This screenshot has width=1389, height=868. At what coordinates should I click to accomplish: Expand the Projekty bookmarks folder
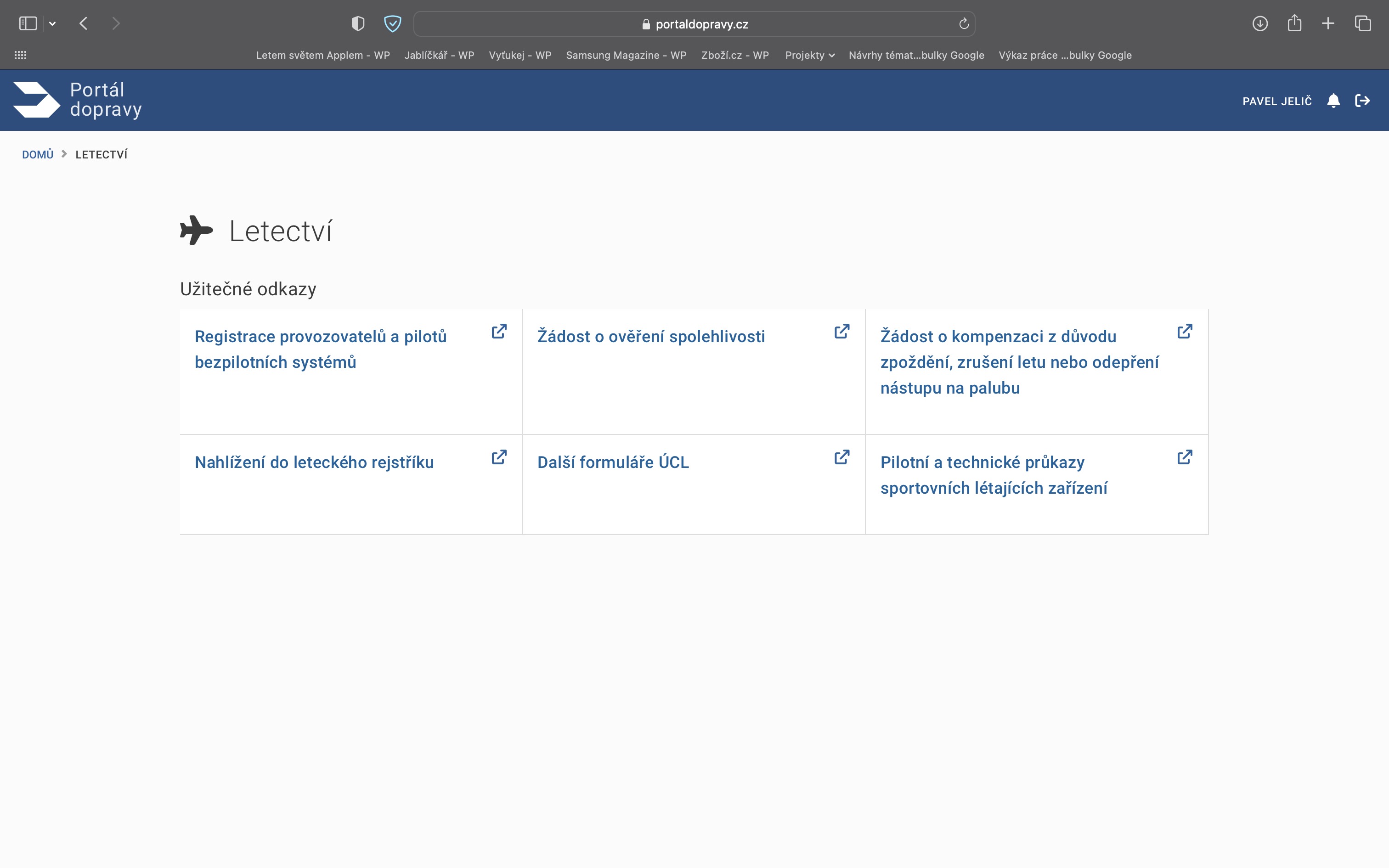[809, 55]
